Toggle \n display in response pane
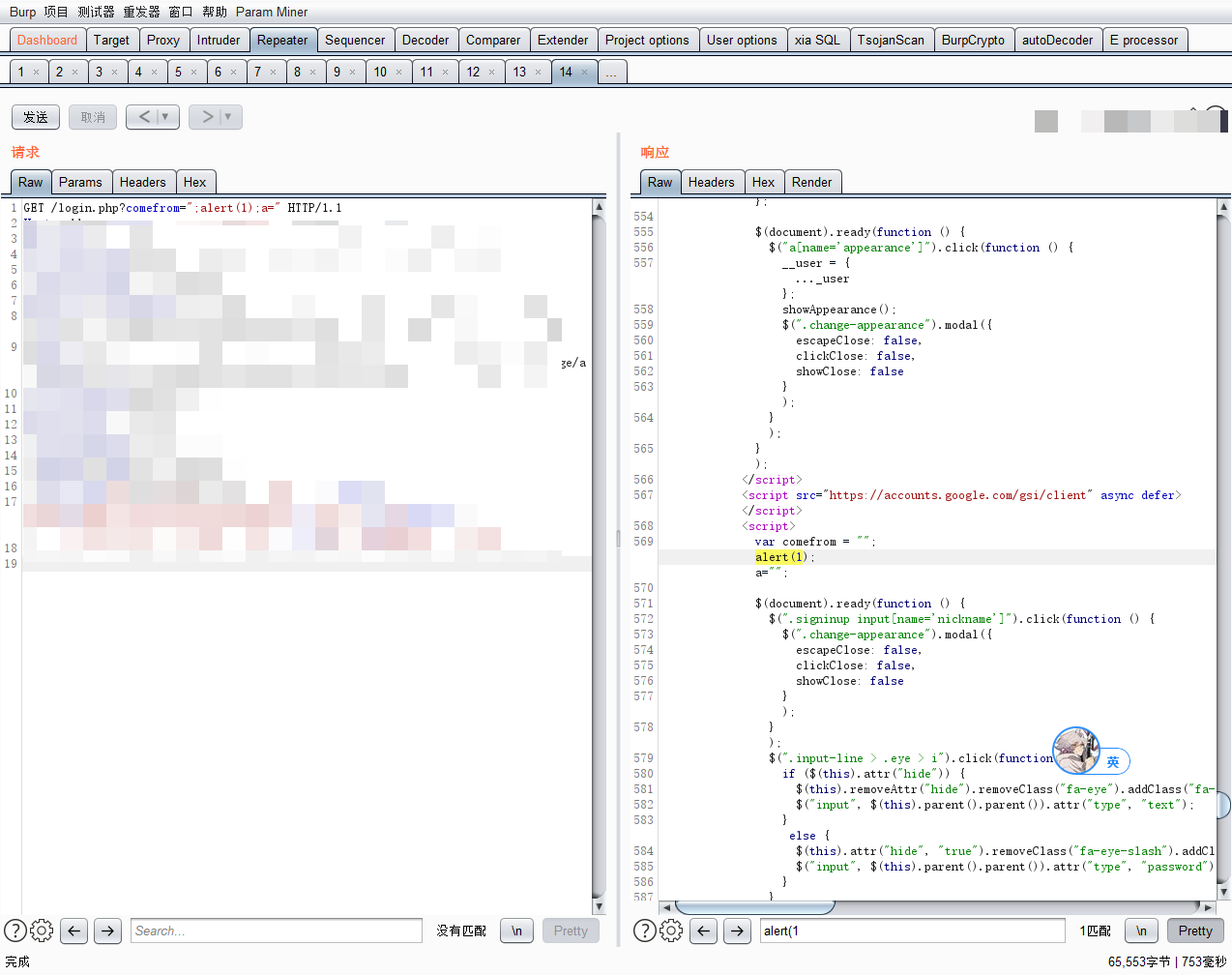The width and height of the screenshot is (1232, 975). click(1142, 931)
